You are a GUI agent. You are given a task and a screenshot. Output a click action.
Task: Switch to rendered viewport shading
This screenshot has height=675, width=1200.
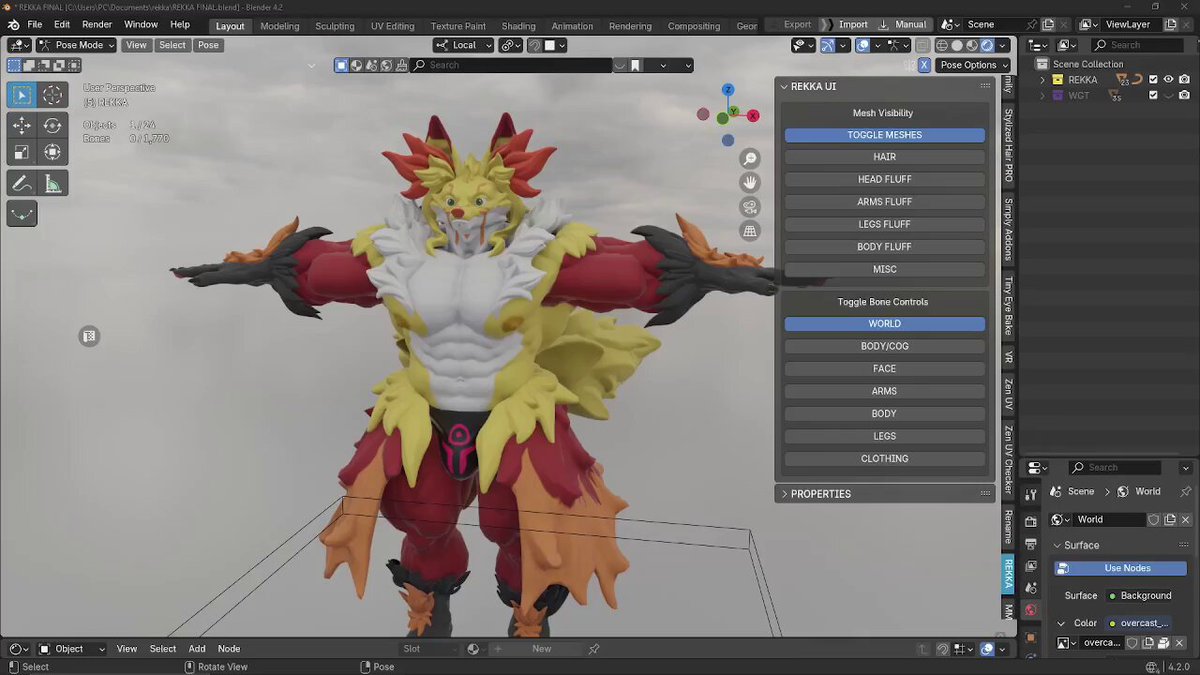tap(987, 45)
